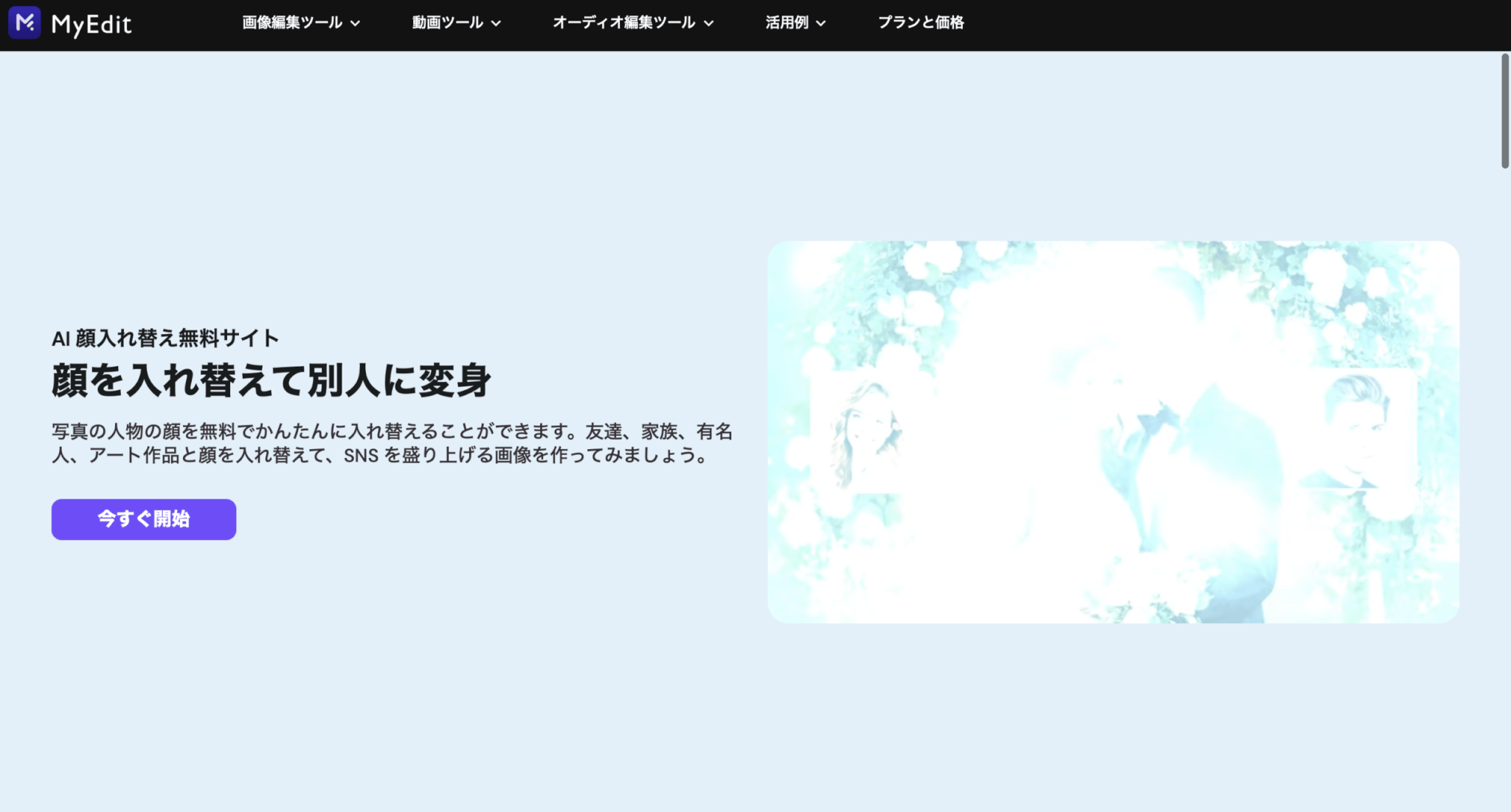
Task: Expand the chevron beside 動画ツール
Action: (x=497, y=23)
